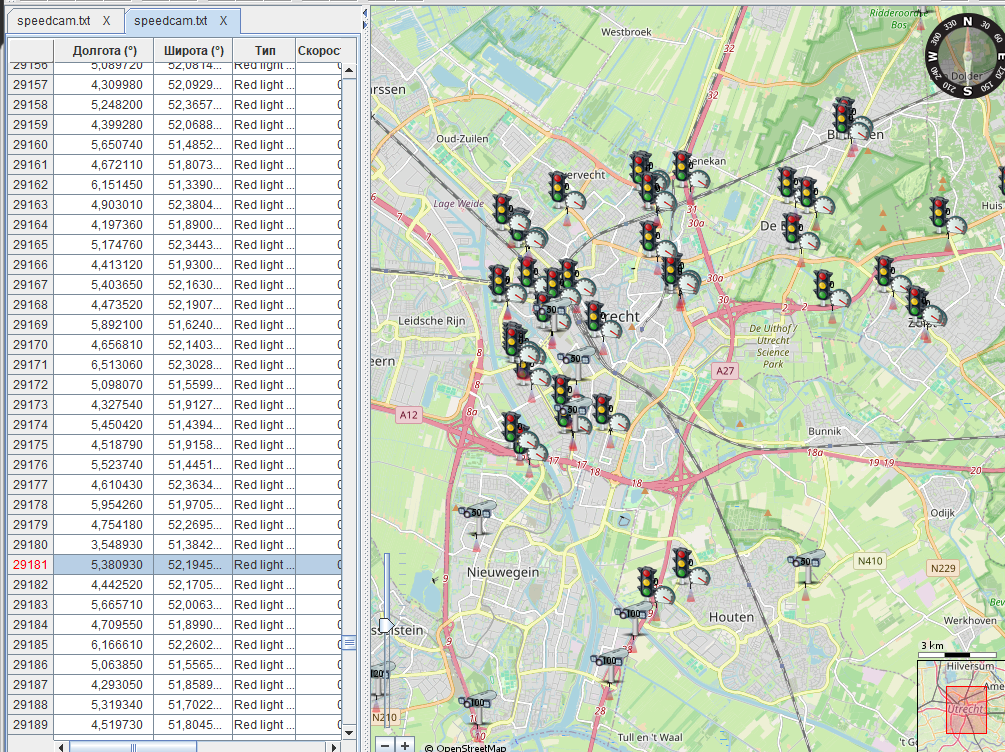Click longitude cell 3,548930
1005x752 pixels.
[x=104, y=545]
